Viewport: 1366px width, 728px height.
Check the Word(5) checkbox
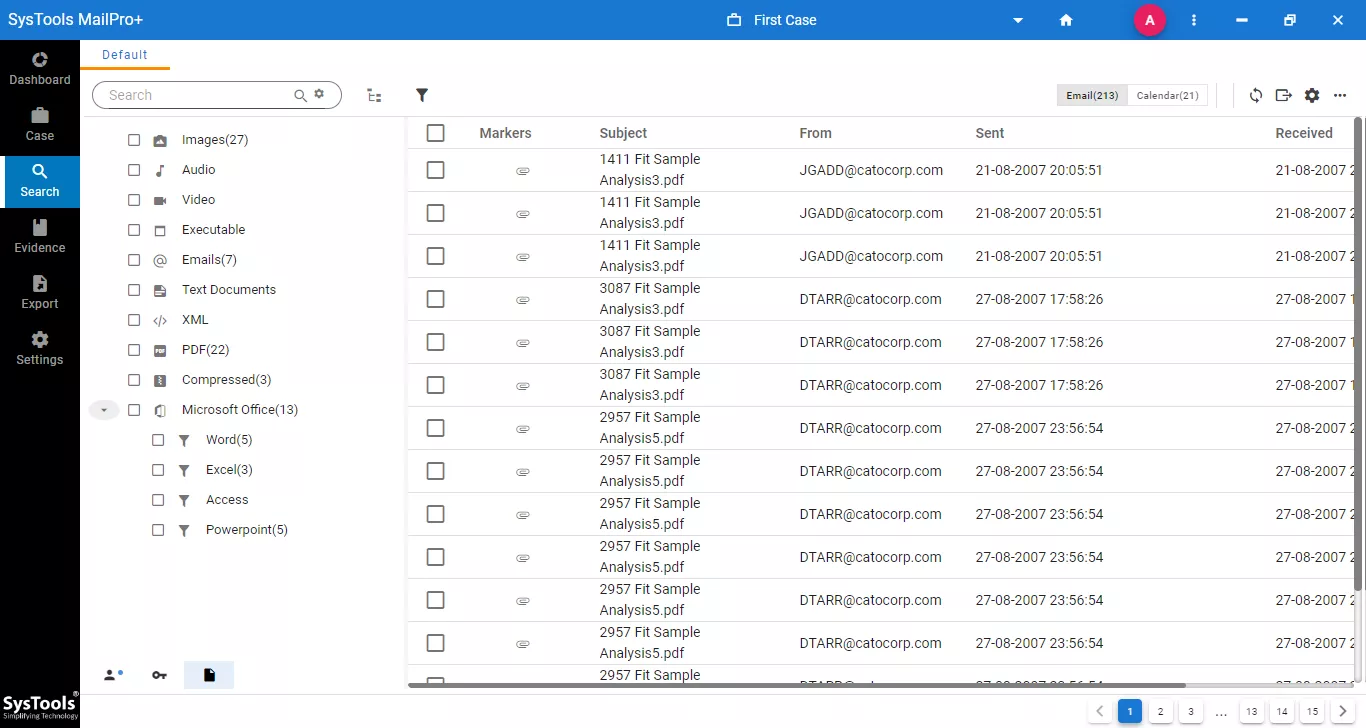point(158,440)
